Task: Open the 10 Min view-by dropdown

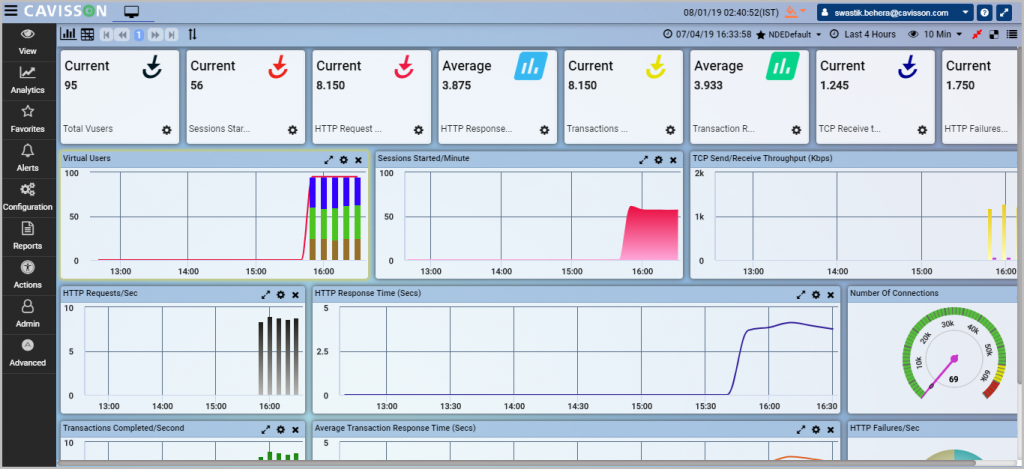Action: (943, 34)
